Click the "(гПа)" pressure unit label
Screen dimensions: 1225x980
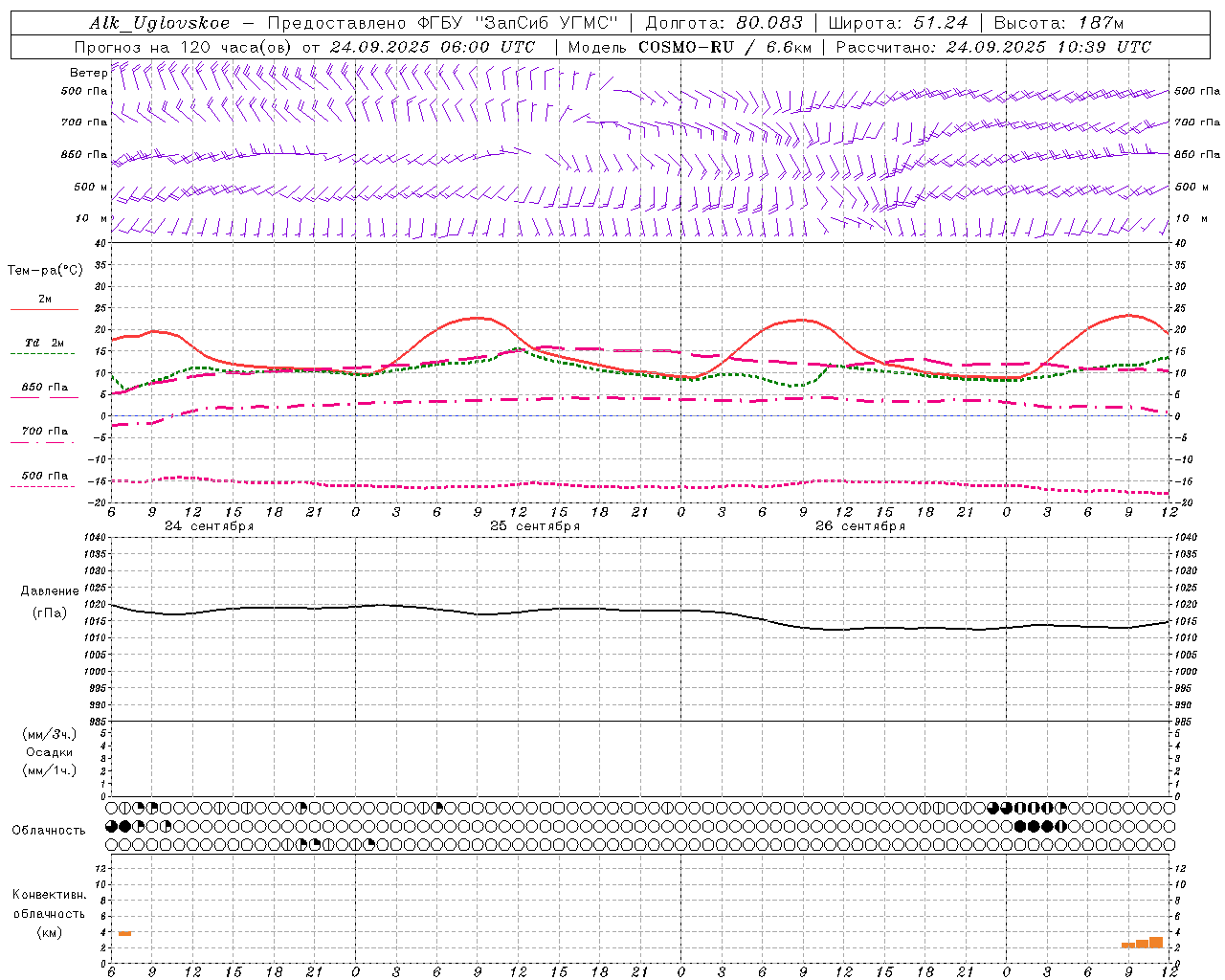[50, 613]
